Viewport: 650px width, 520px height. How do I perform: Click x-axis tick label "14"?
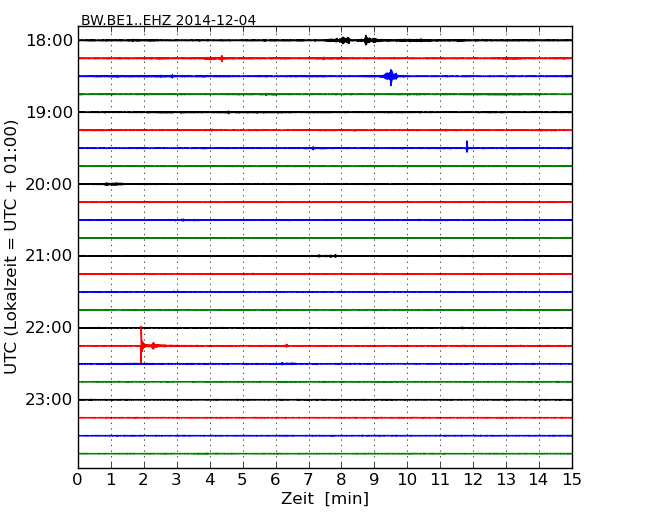[539, 479]
